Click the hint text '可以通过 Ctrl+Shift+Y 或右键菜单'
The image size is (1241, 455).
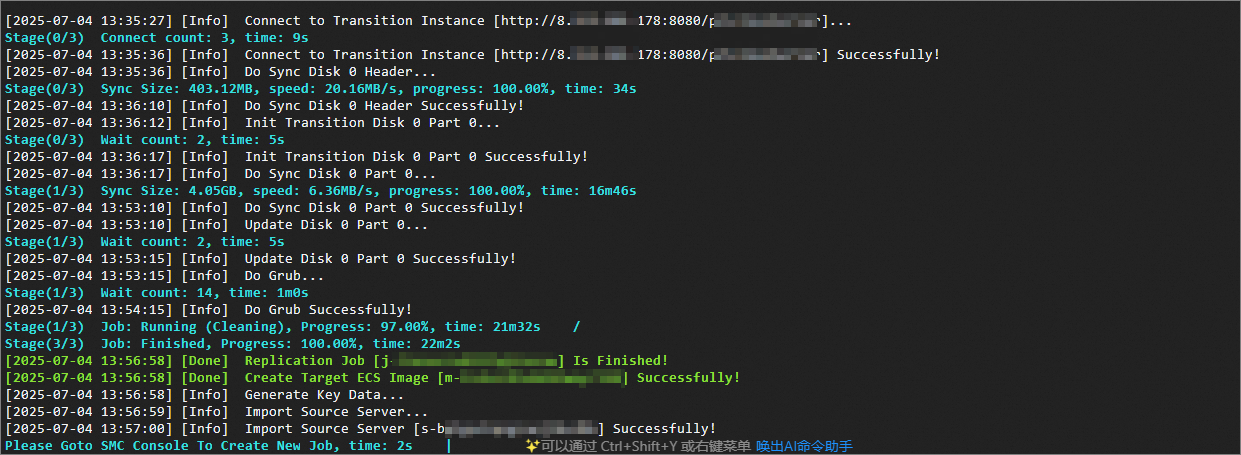646,446
